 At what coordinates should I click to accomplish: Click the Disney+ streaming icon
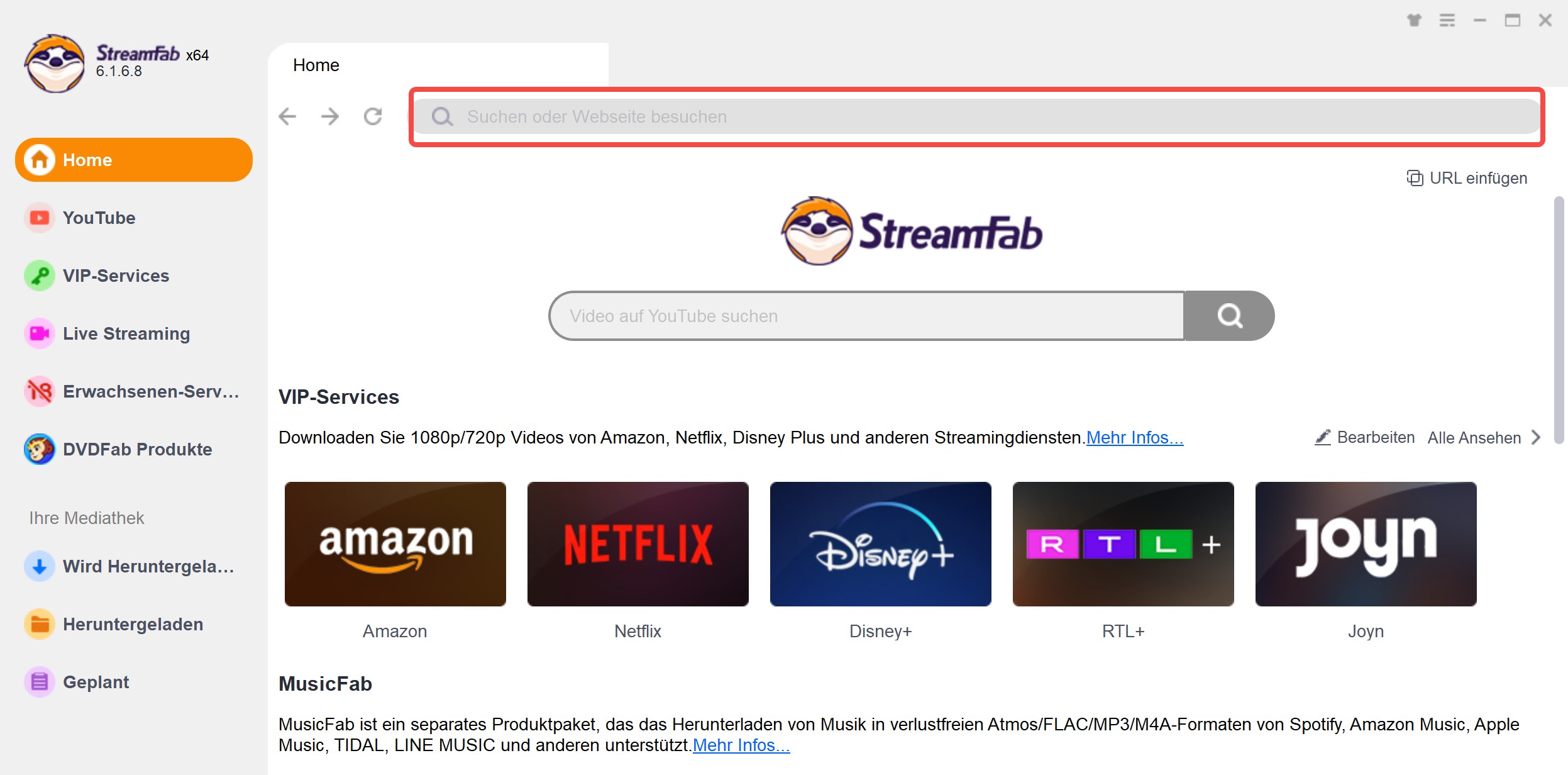click(x=880, y=543)
